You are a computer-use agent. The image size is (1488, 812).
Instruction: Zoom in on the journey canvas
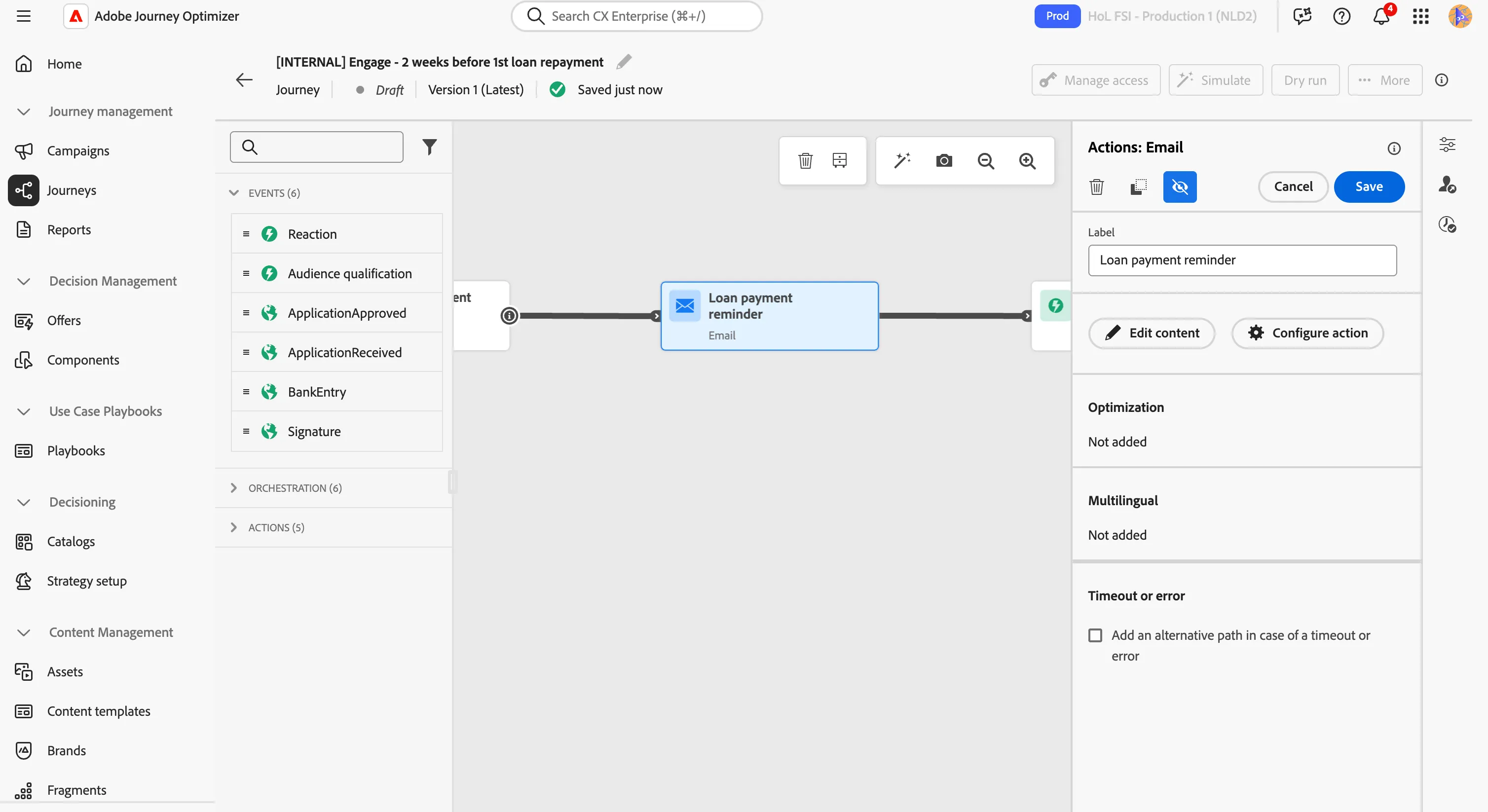pyautogui.click(x=1027, y=161)
